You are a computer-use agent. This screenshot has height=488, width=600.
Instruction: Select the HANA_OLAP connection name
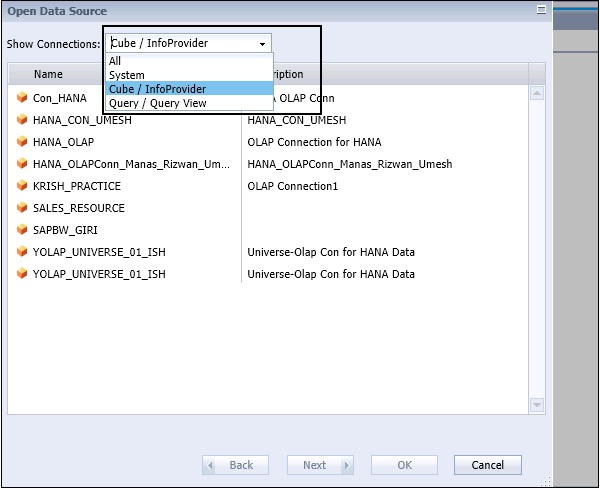64,142
